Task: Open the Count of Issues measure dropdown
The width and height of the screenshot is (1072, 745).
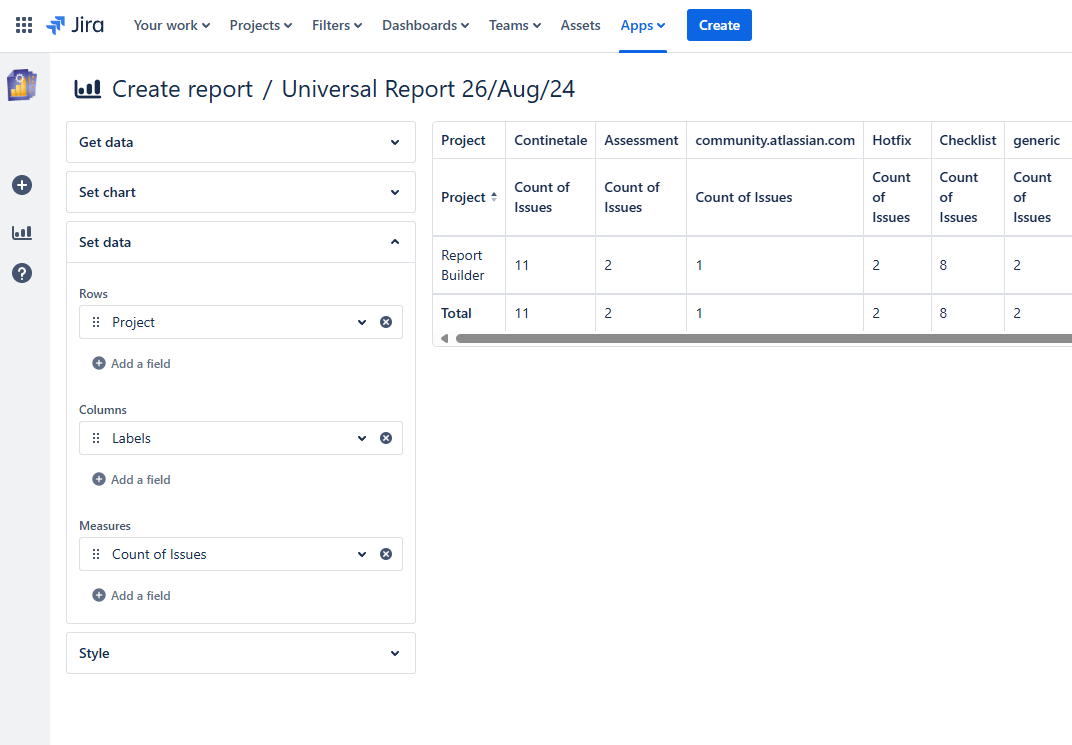Action: click(362, 554)
